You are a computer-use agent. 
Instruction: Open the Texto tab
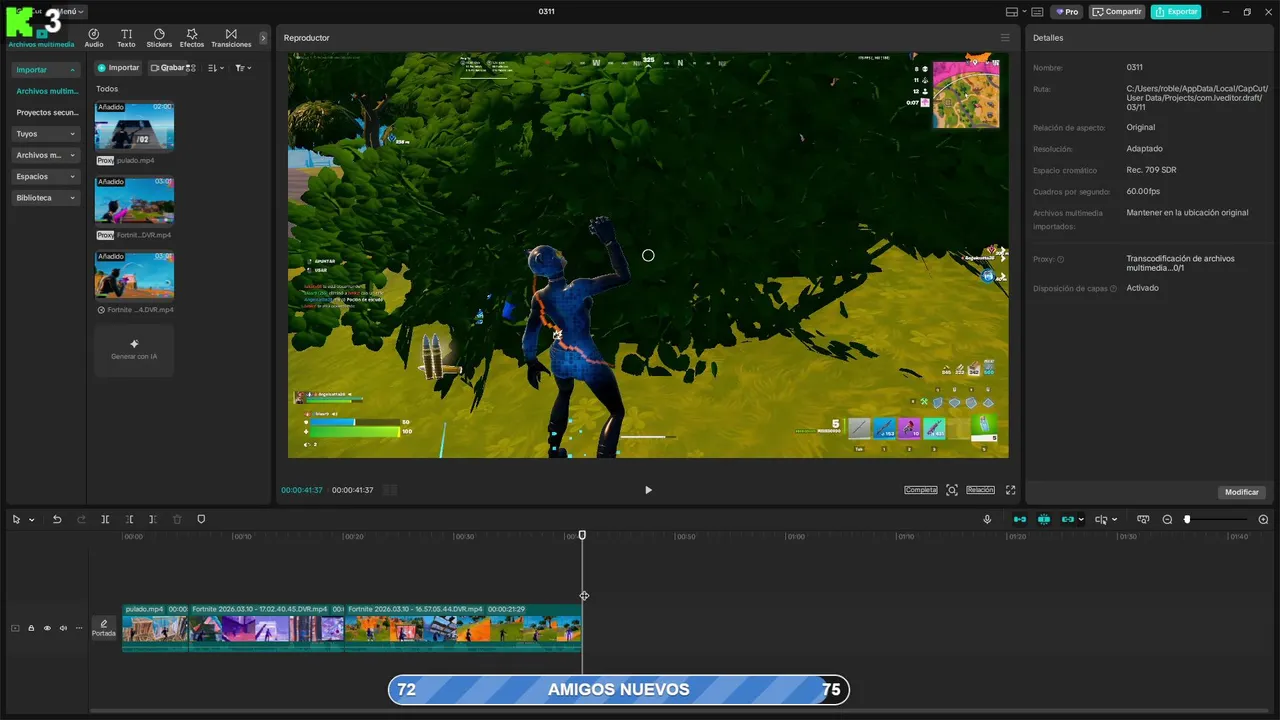(x=126, y=38)
